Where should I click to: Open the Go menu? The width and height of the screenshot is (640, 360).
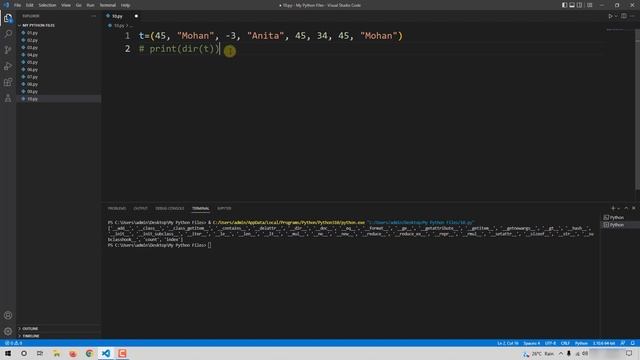78,5
